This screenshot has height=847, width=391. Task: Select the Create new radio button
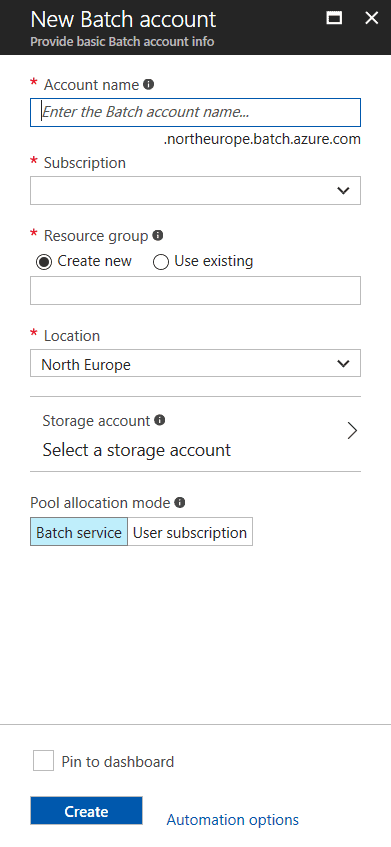[44, 263]
